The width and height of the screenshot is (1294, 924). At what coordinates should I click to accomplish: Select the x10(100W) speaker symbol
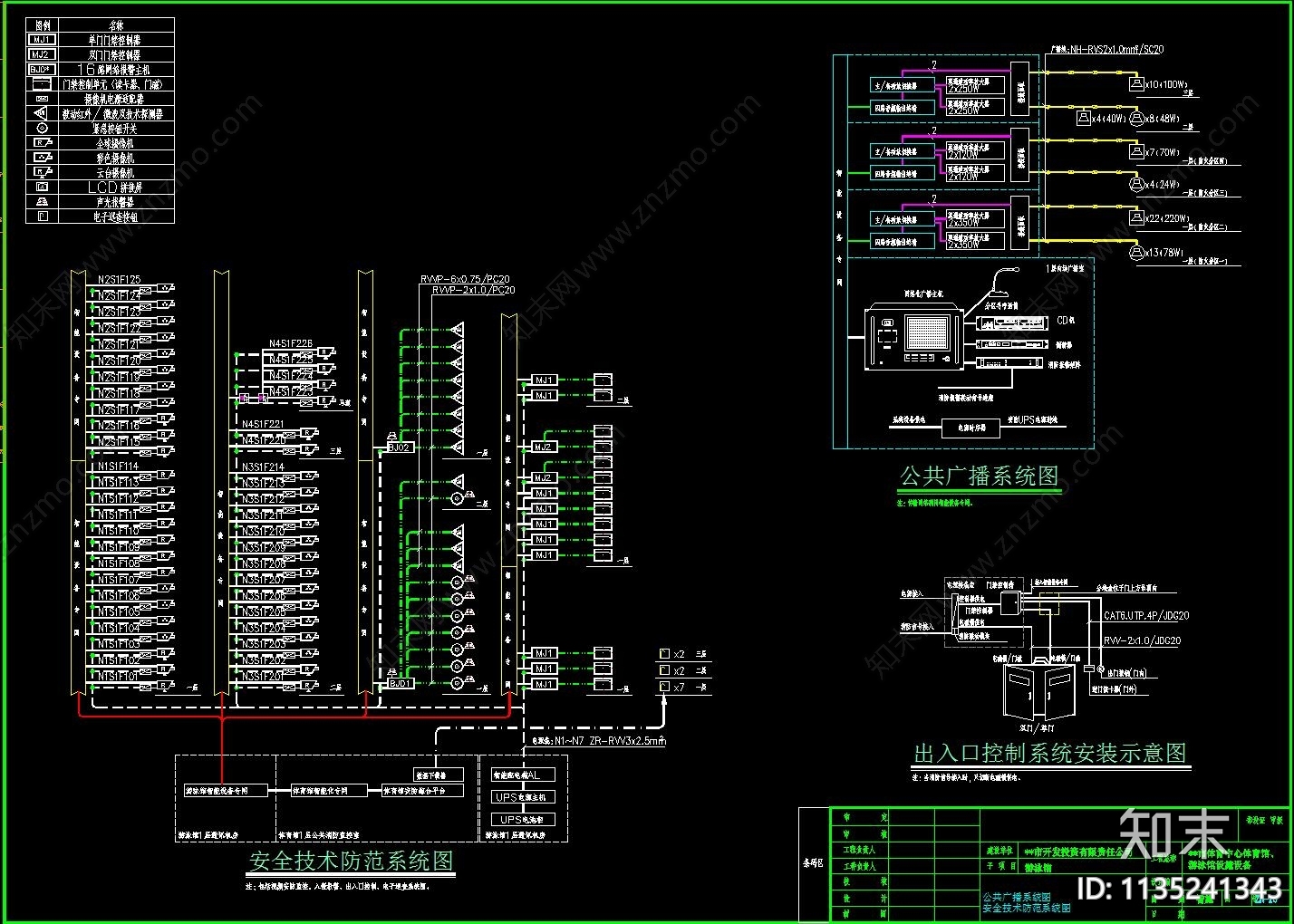1136,84
